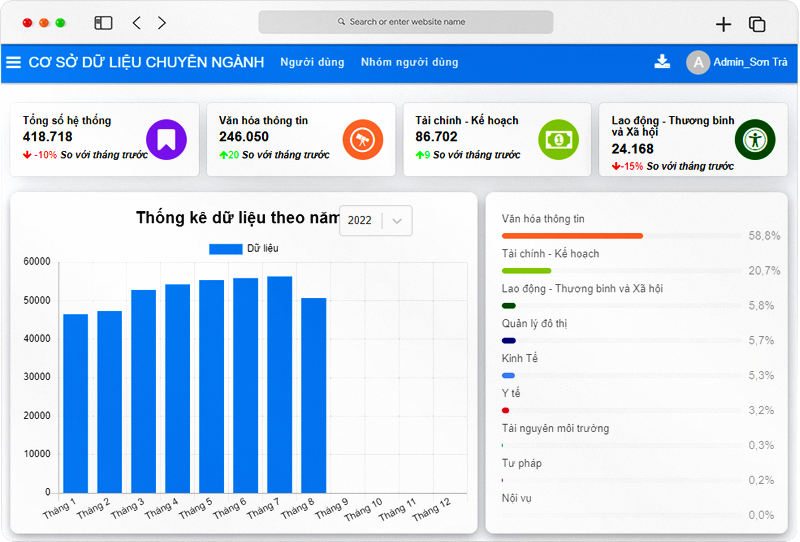Viewport: 800px width, 542px height.
Task: Click the download icon in header
Action: point(662,61)
